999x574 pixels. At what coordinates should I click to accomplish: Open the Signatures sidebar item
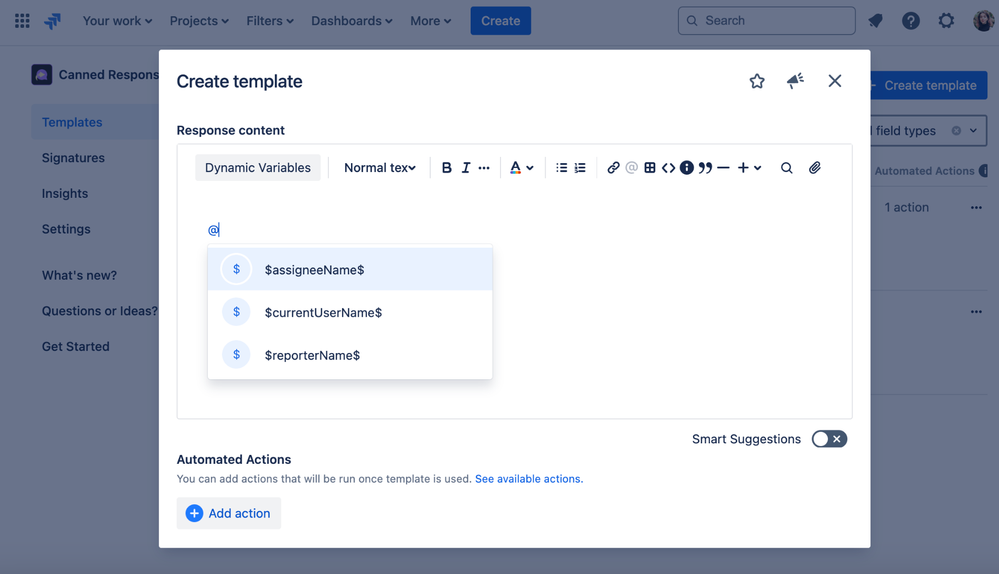pos(73,157)
